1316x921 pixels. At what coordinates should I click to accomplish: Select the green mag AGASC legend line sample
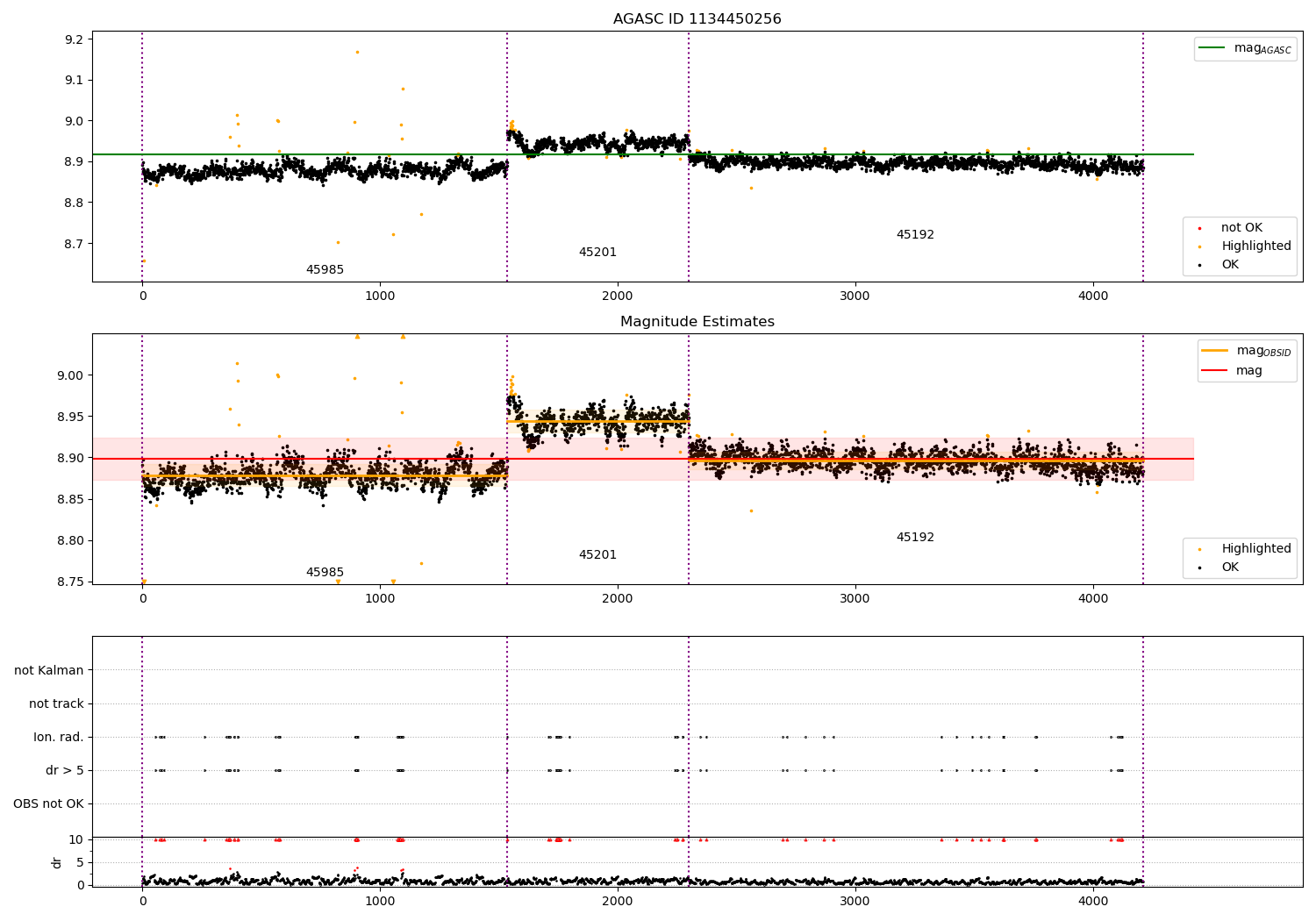tap(1212, 48)
